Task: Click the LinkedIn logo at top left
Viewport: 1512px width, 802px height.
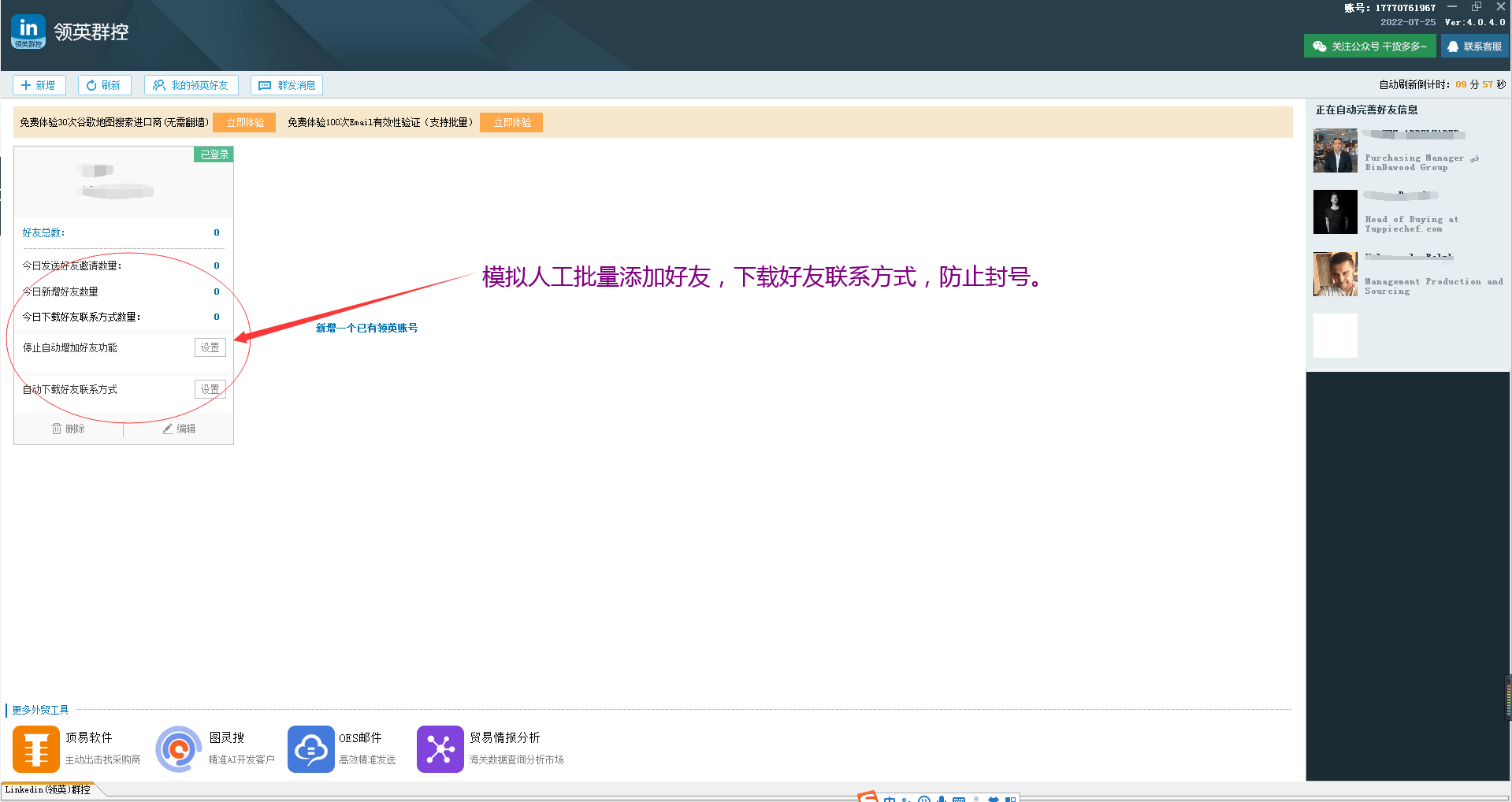Action: (x=27, y=31)
